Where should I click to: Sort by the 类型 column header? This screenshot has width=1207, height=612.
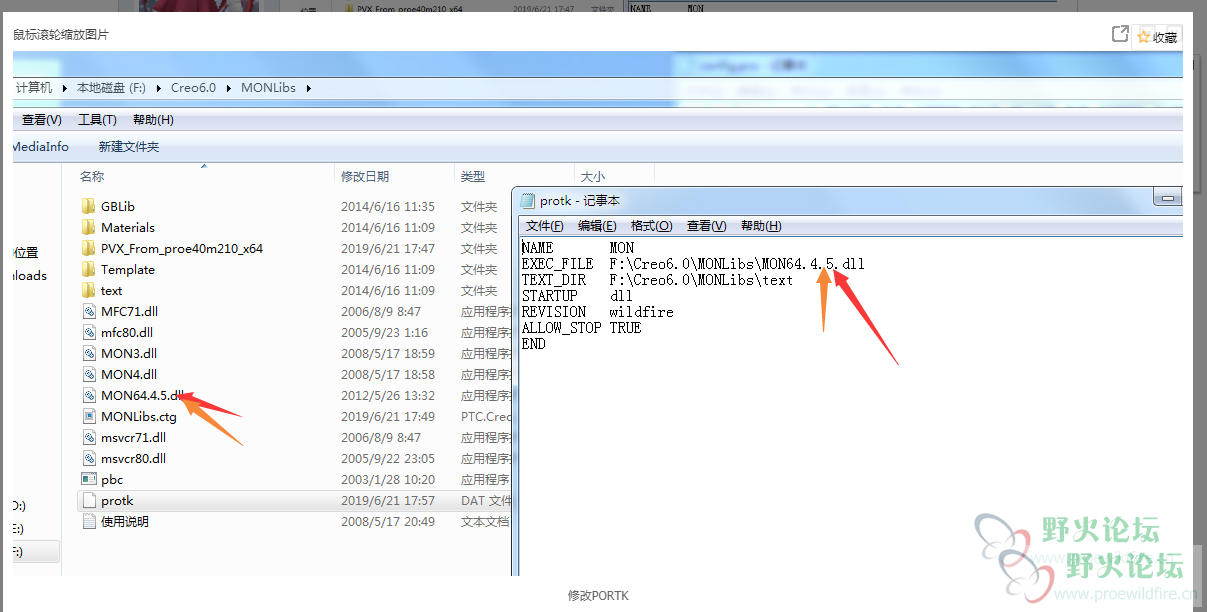pyautogui.click(x=473, y=177)
